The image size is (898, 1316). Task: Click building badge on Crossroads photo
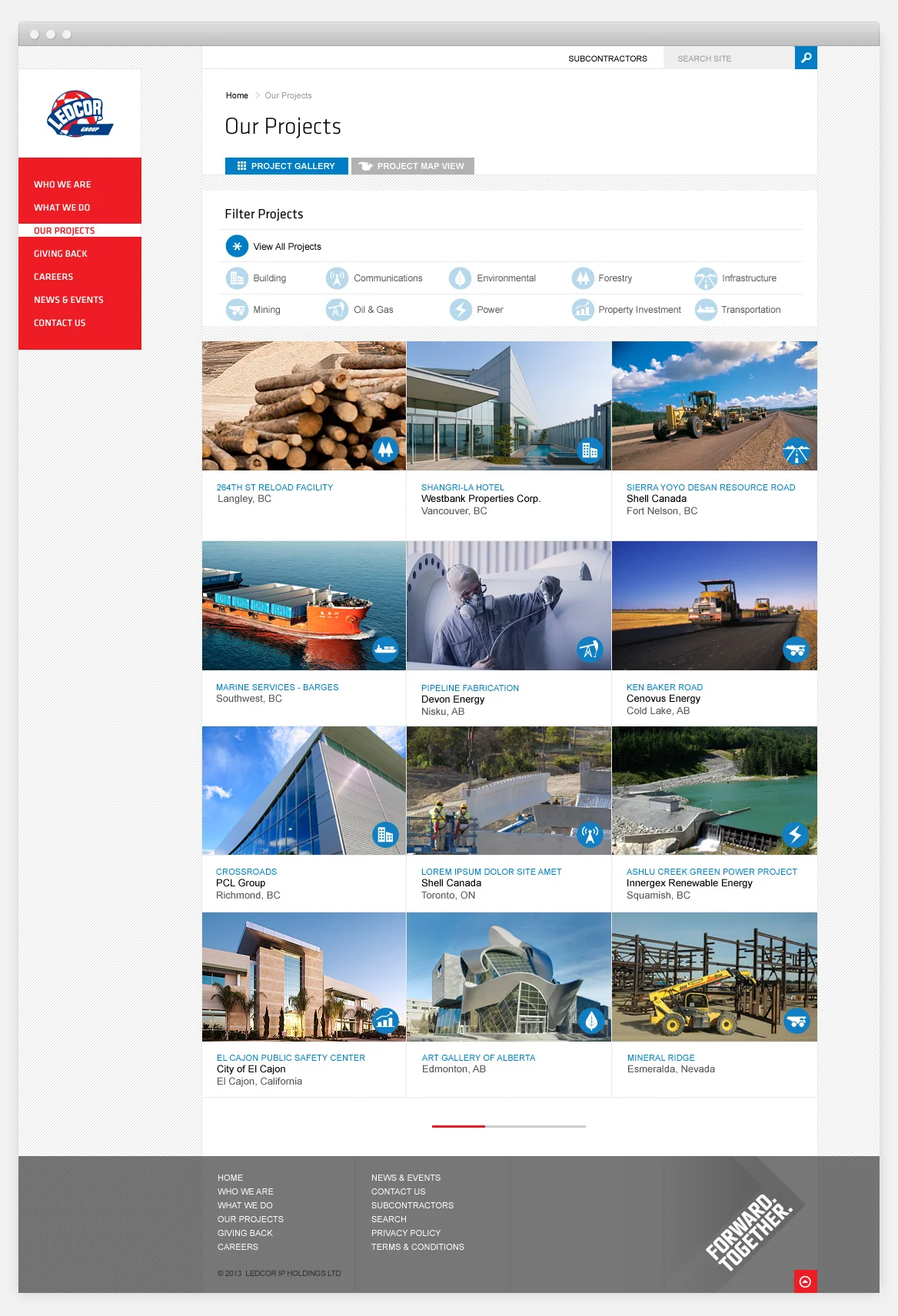pos(385,834)
